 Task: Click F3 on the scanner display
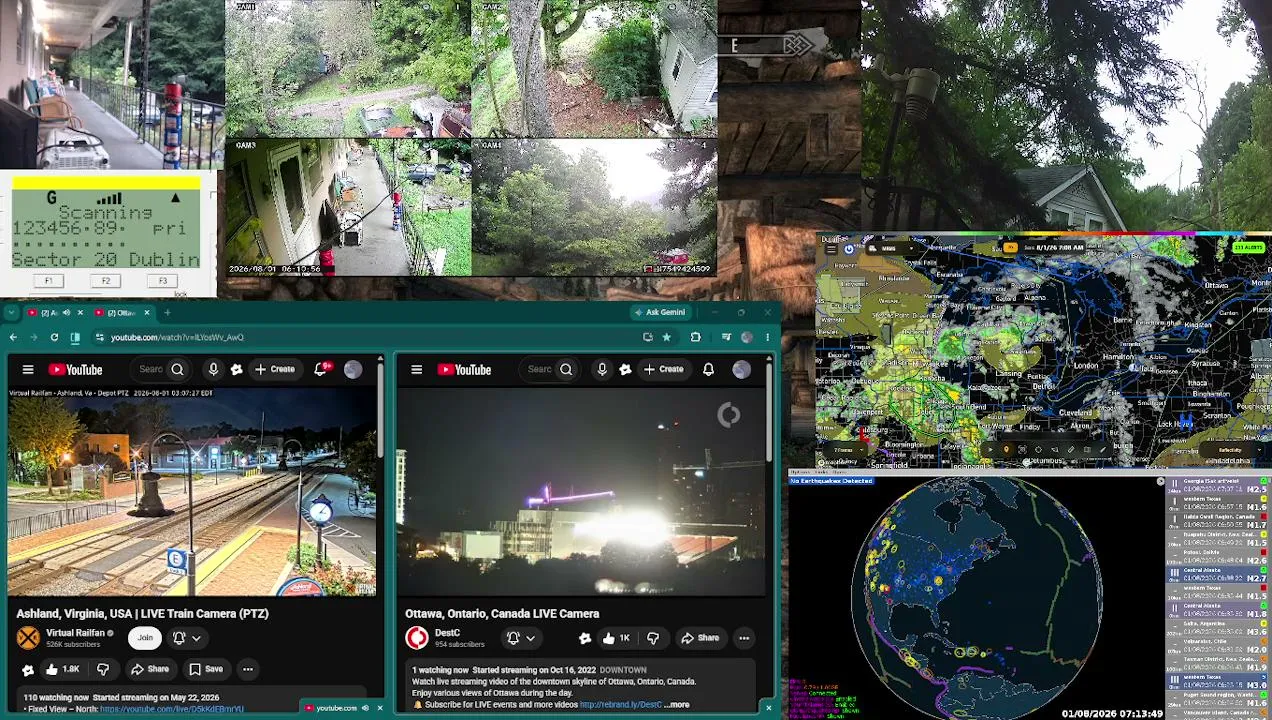[163, 281]
